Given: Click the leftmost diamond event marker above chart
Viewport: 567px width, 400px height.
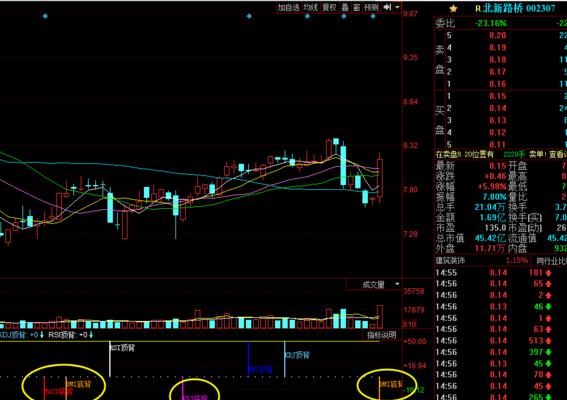Looking at the screenshot, I should (45, 16).
